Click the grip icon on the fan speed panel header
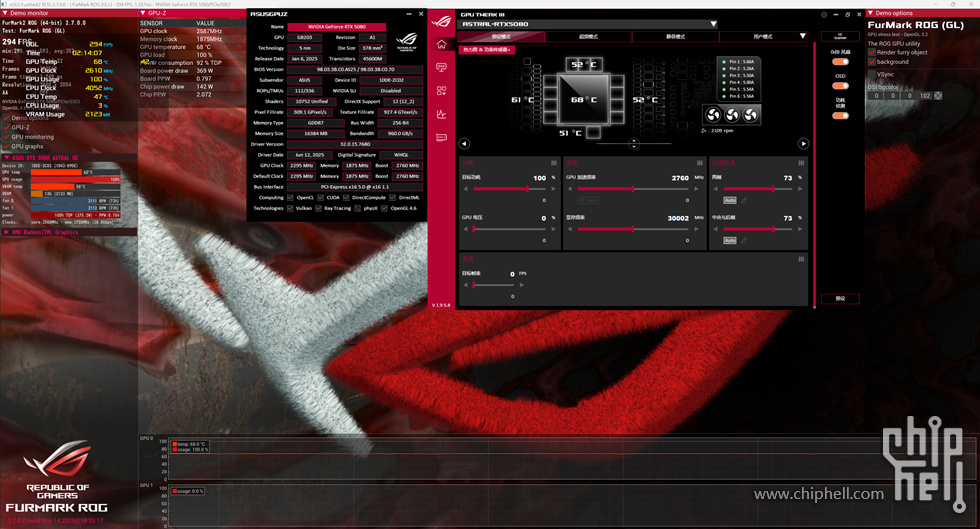This screenshot has height=529, width=980. pos(801,163)
